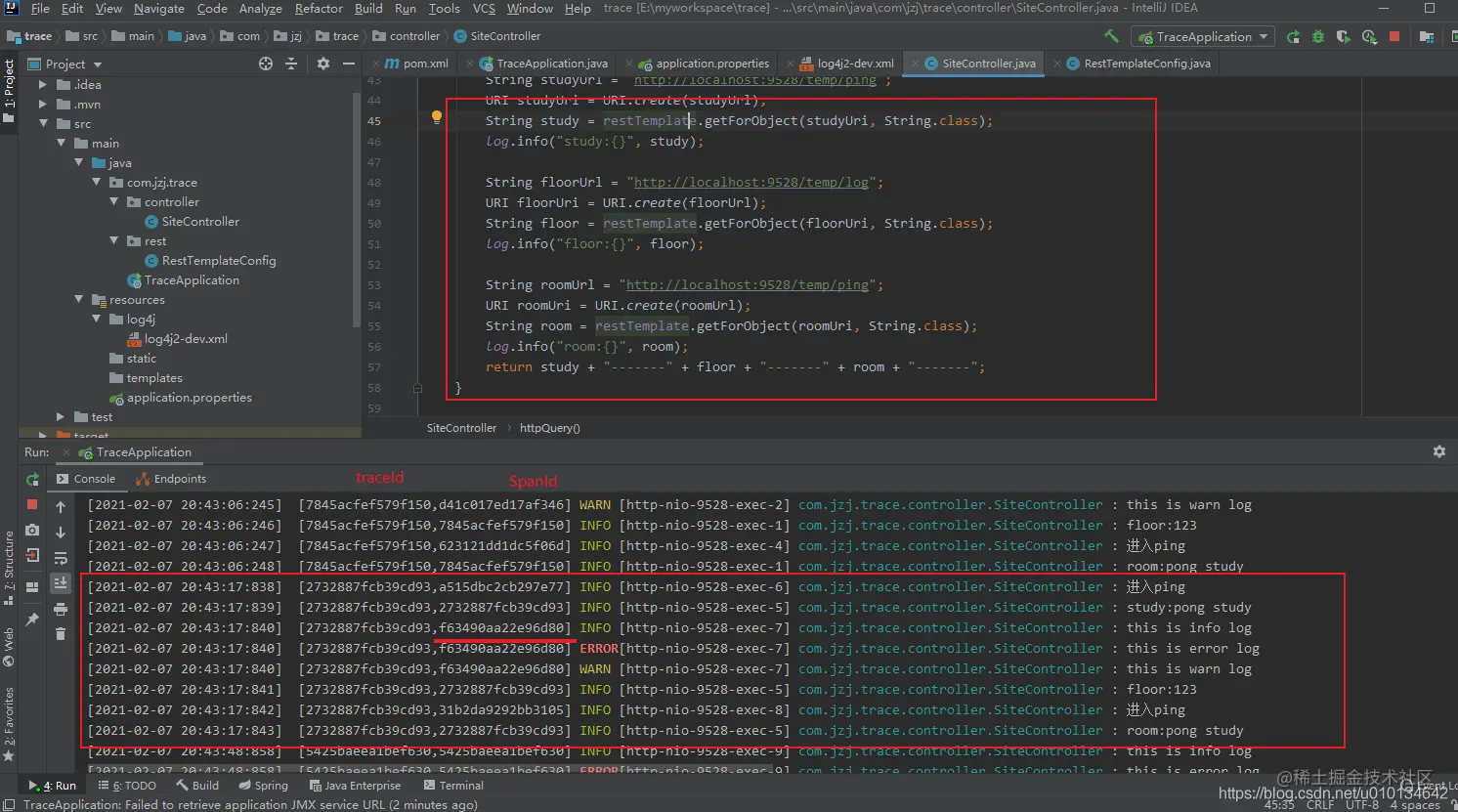Expand the .mvn folder
Screen dimensions: 1458x812
[x=43, y=104]
